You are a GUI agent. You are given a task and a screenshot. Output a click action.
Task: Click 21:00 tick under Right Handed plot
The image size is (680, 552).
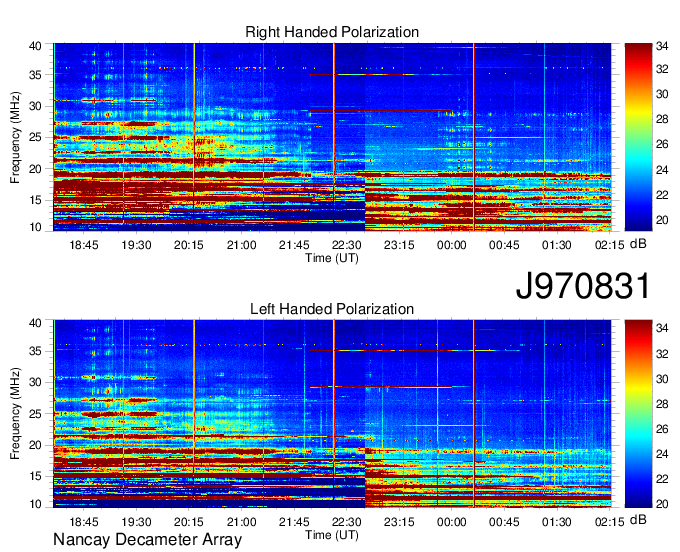[242, 245]
